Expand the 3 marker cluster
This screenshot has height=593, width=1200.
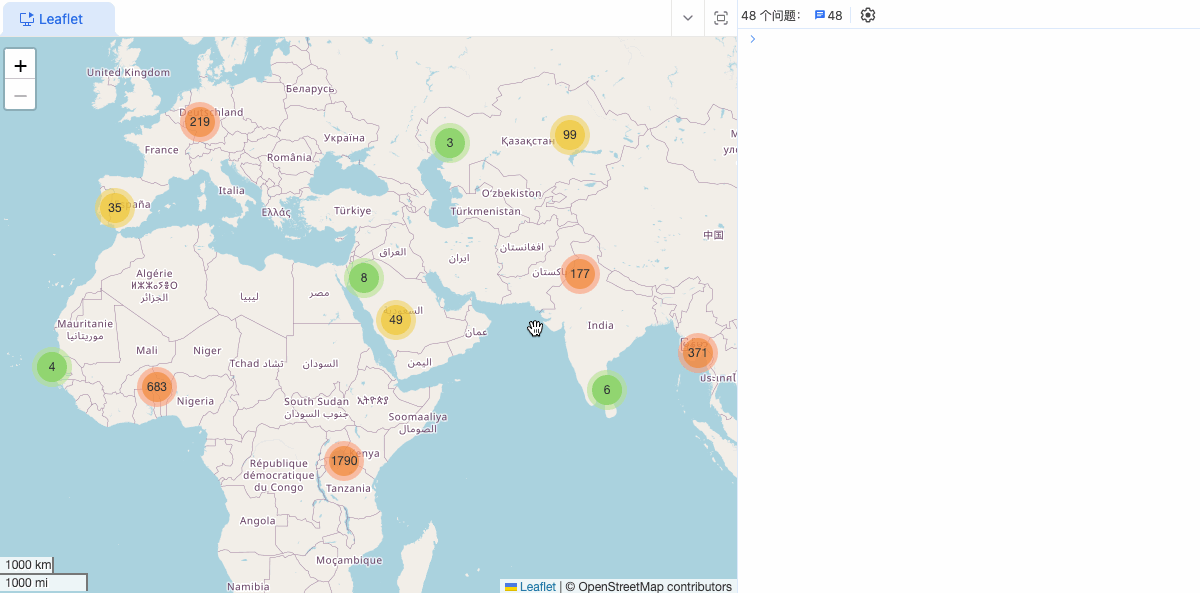point(450,143)
